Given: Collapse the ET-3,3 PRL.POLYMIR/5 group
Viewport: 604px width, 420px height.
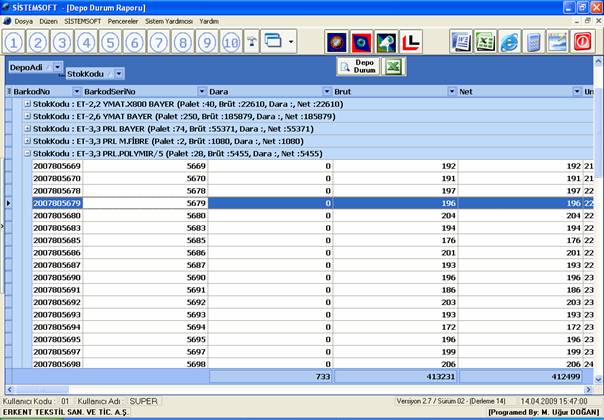Looking at the screenshot, I should coord(27,154).
